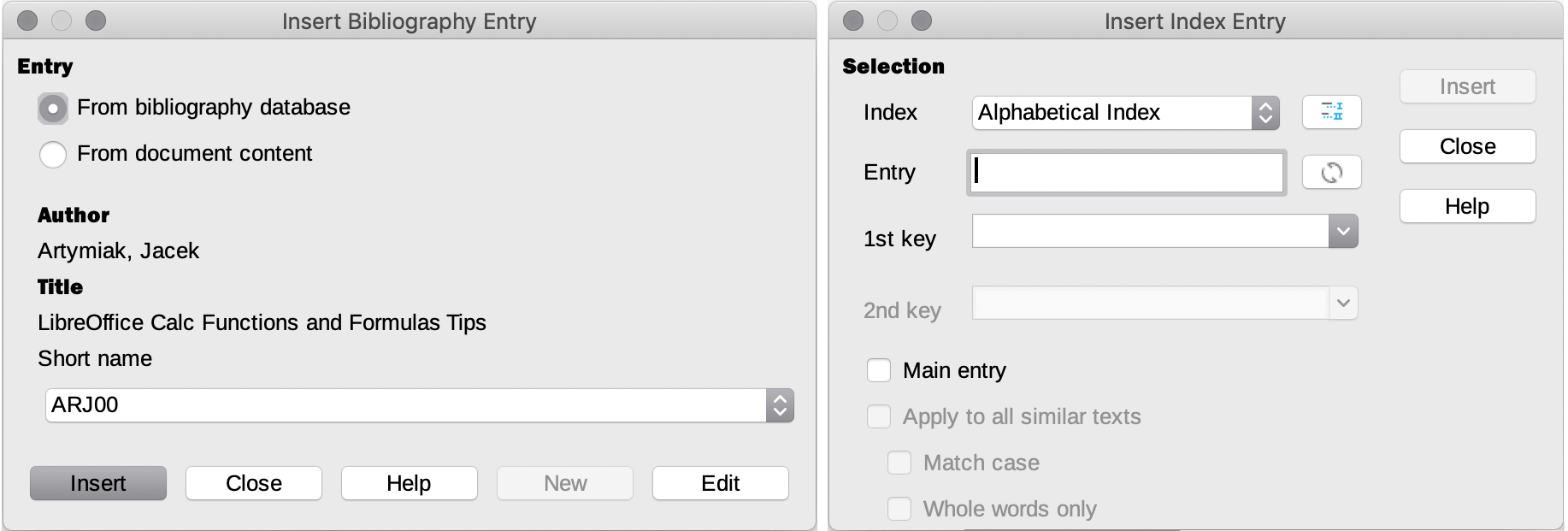
Task: Expand the Alphabetical Index type dropdown
Action: coord(1265,113)
